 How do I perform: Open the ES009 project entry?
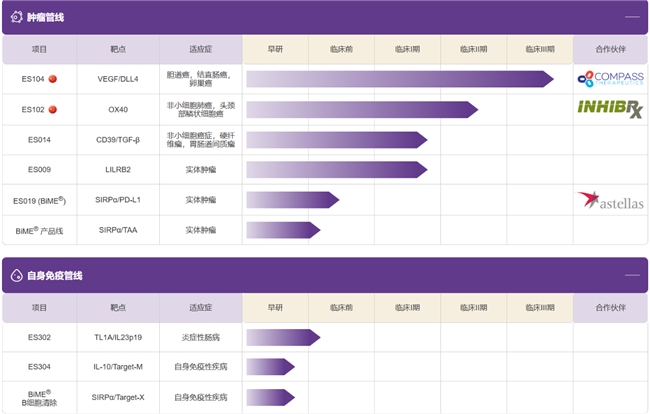(39, 170)
